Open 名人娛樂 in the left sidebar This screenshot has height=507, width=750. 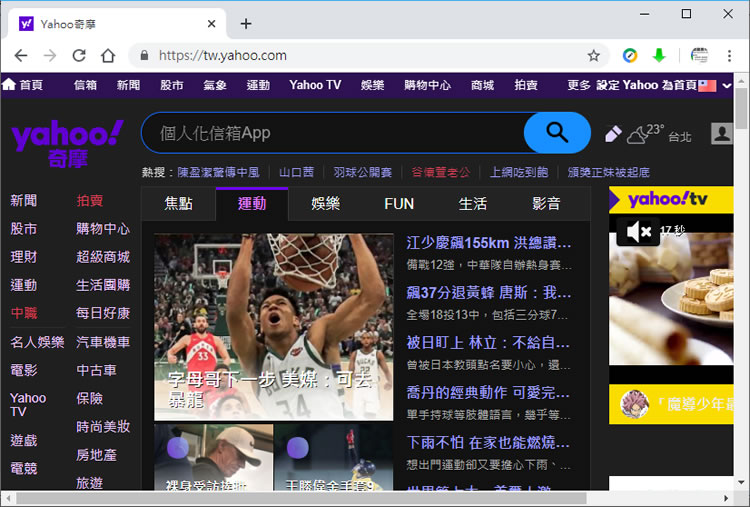click(x=37, y=342)
